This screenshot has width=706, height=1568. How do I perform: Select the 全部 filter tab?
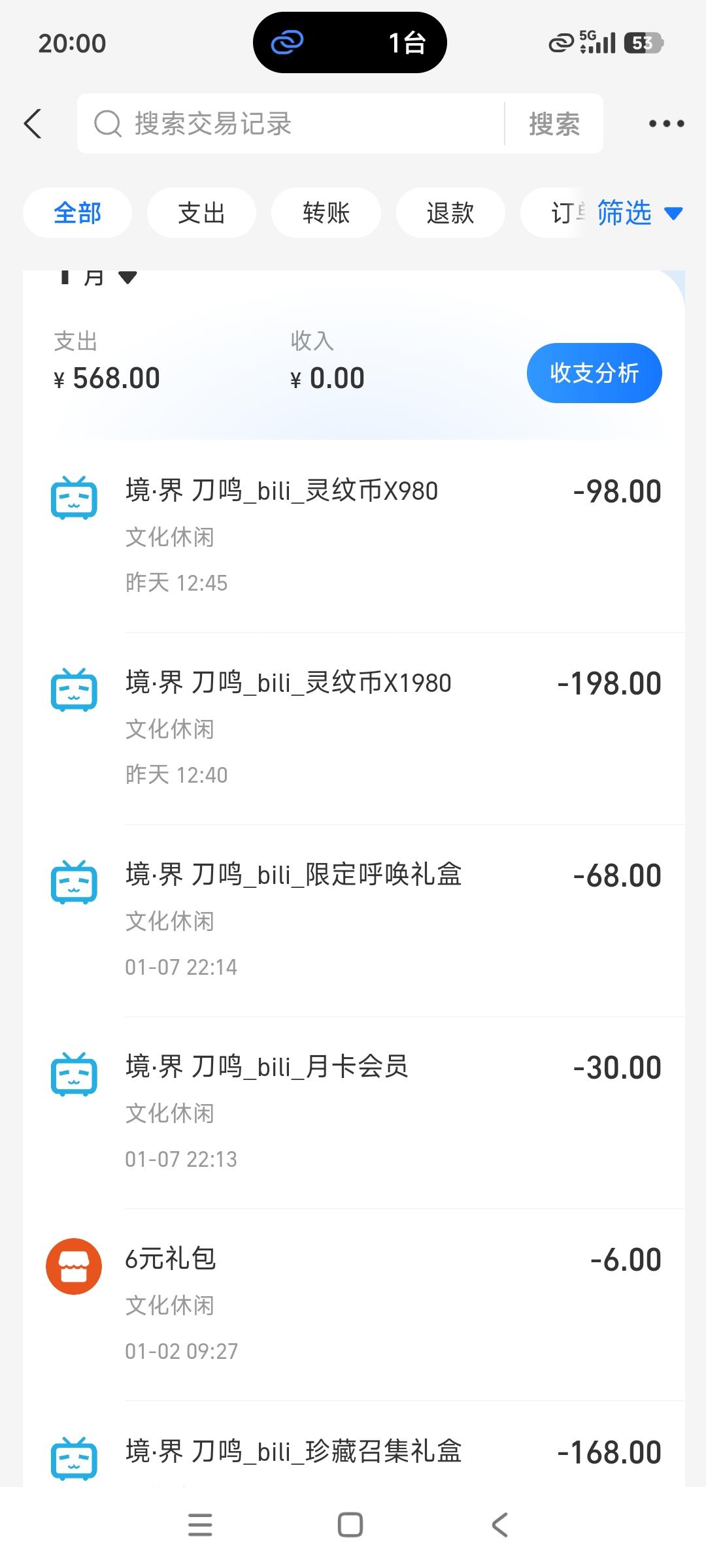coord(77,213)
